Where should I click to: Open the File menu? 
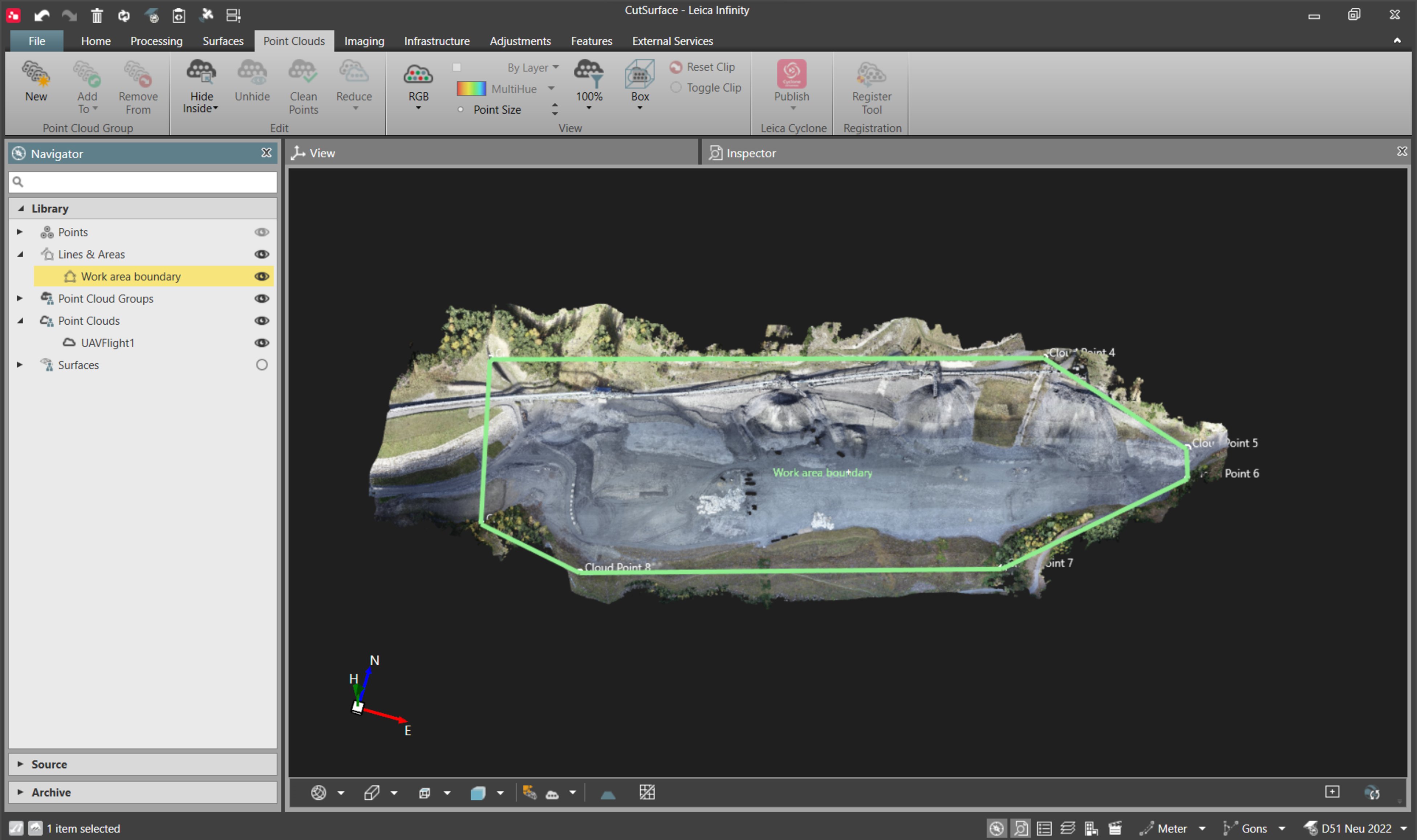(x=37, y=41)
